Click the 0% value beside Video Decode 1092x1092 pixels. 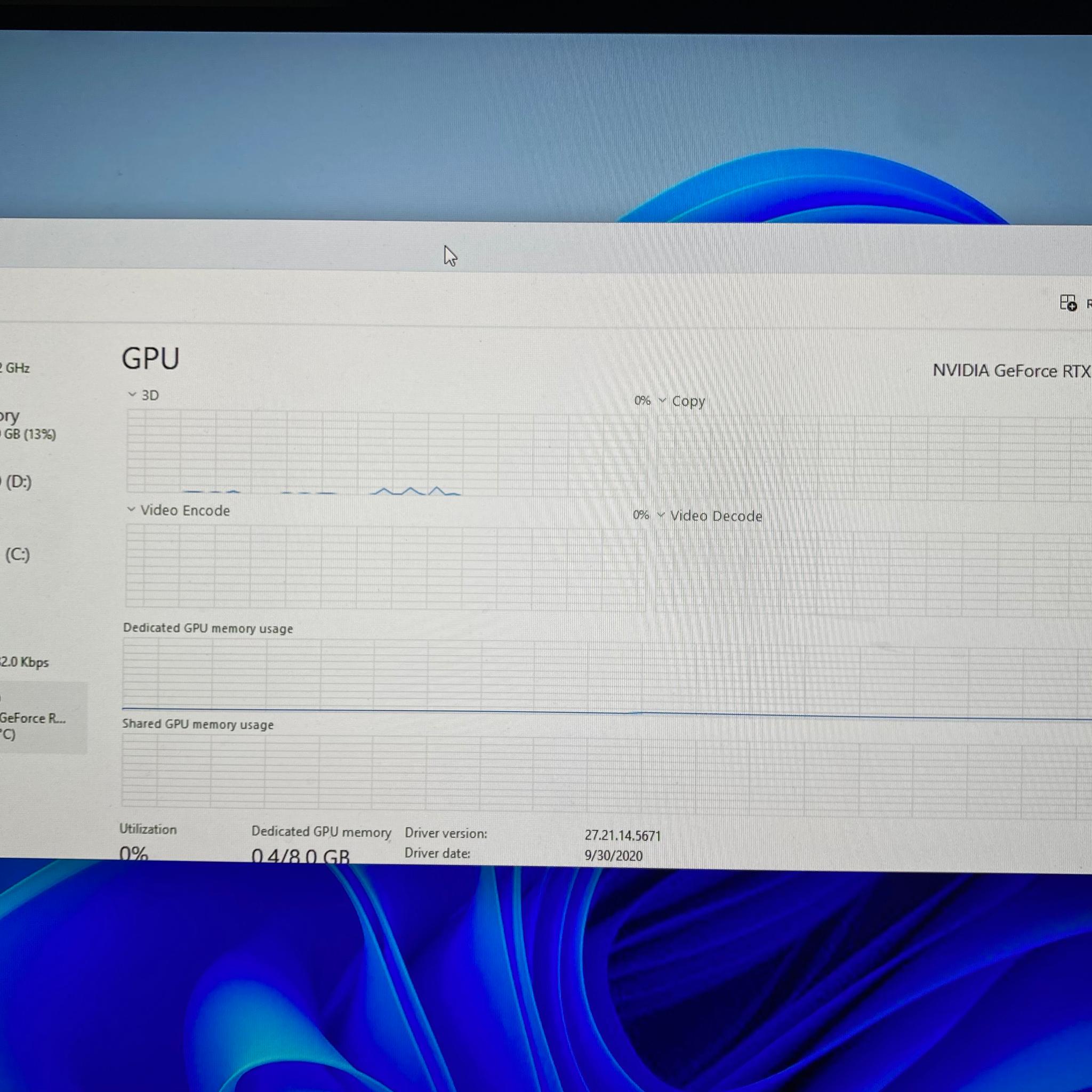point(641,515)
